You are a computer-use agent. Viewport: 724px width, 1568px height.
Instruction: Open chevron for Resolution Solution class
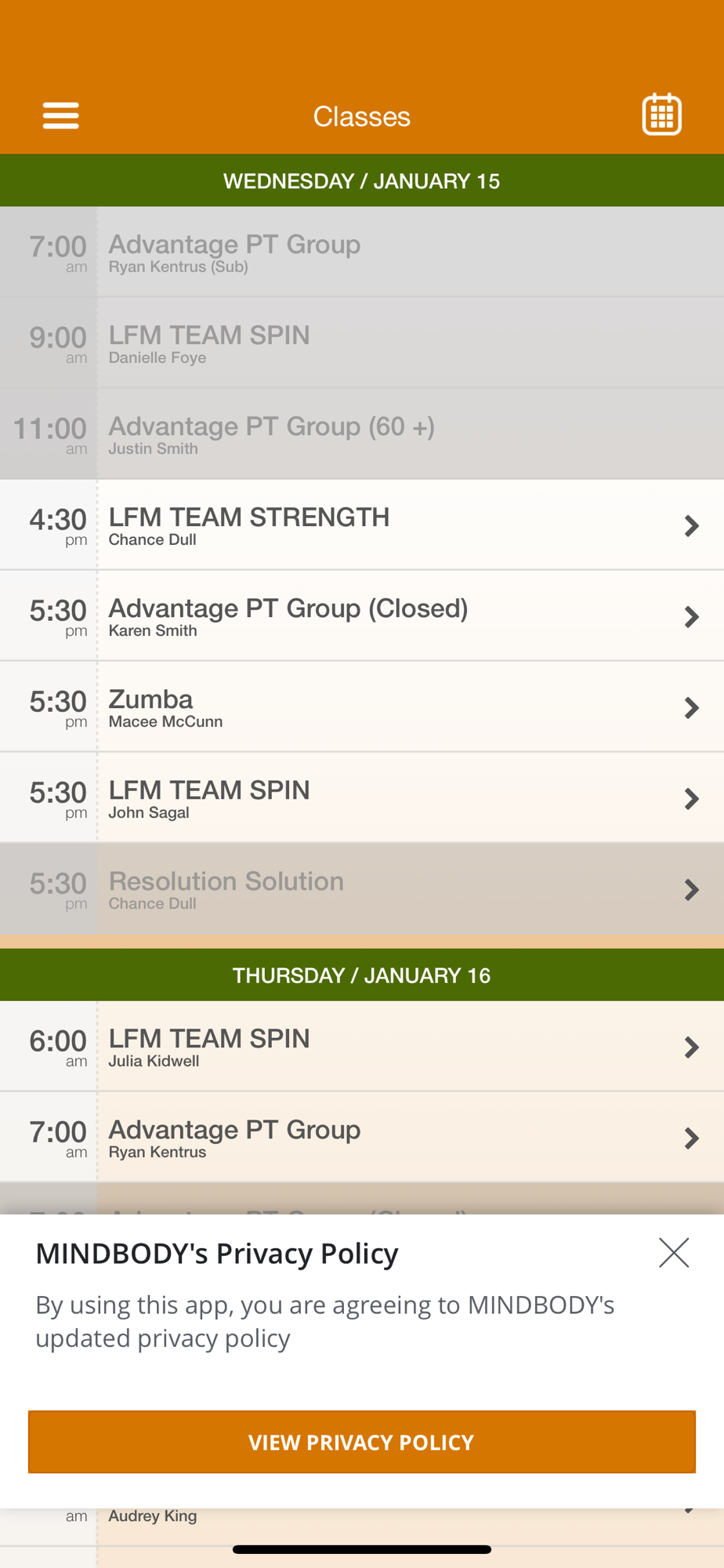pyautogui.click(x=691, y=890)
